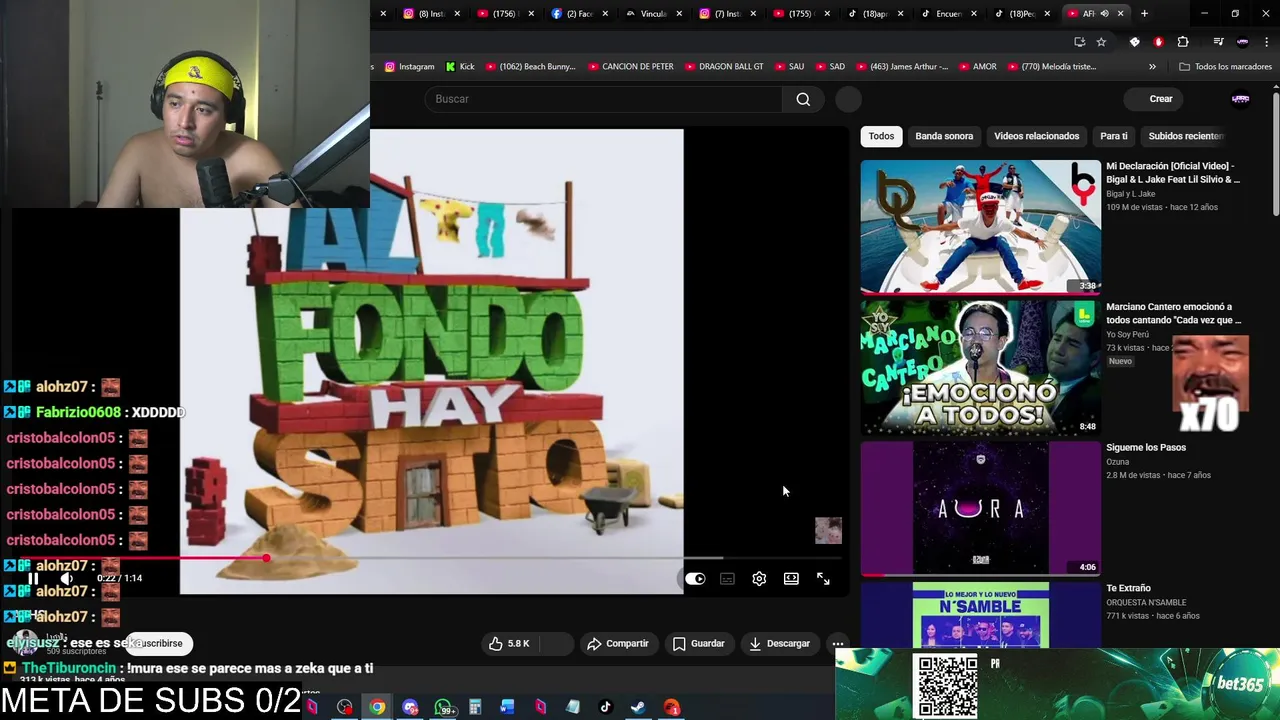Open WhatsApp from the taskbar
1280x720 pixels.
[x=445, y=707]
